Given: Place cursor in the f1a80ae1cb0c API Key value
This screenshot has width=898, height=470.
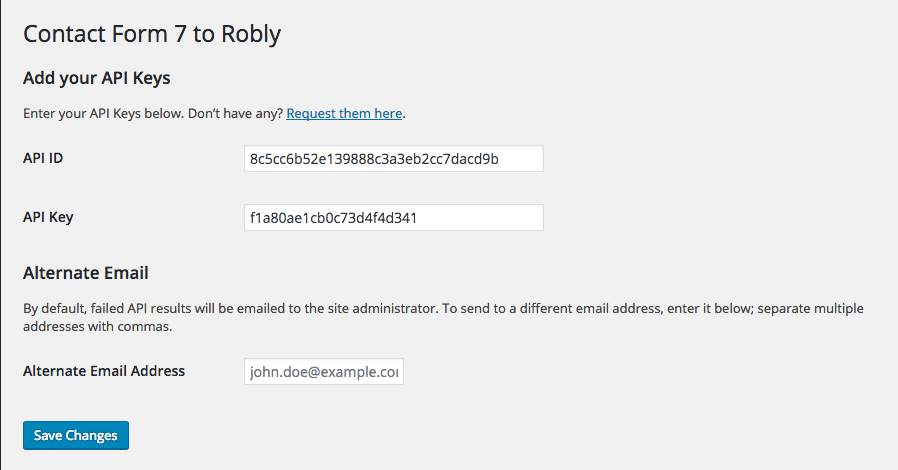Looking at the screenshot, I should coord(333,218).
